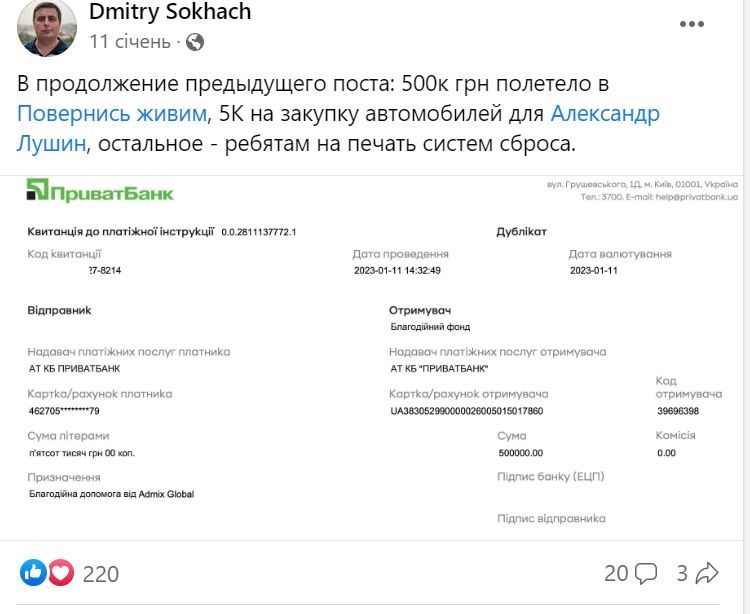Click the share arrow icon
The image size is (750, 614).
point(707,573)
